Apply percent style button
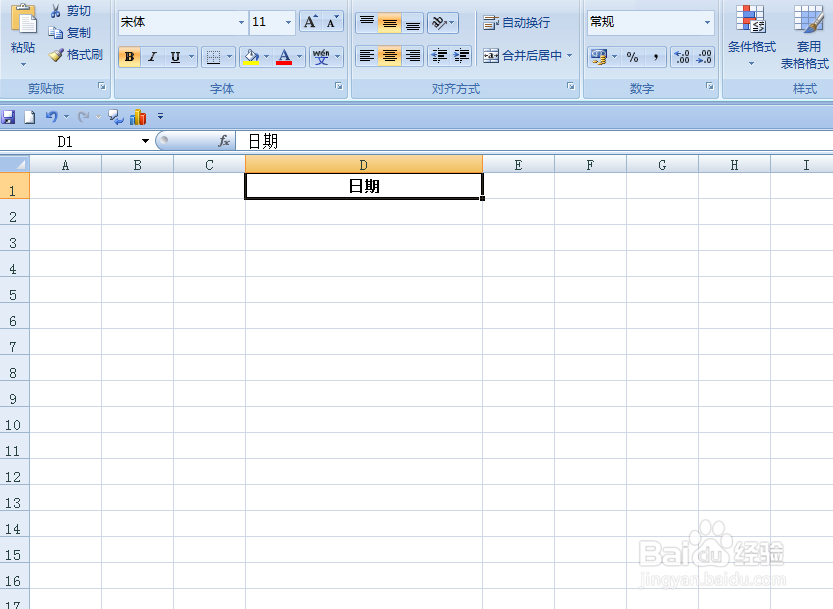 [632, 57]
